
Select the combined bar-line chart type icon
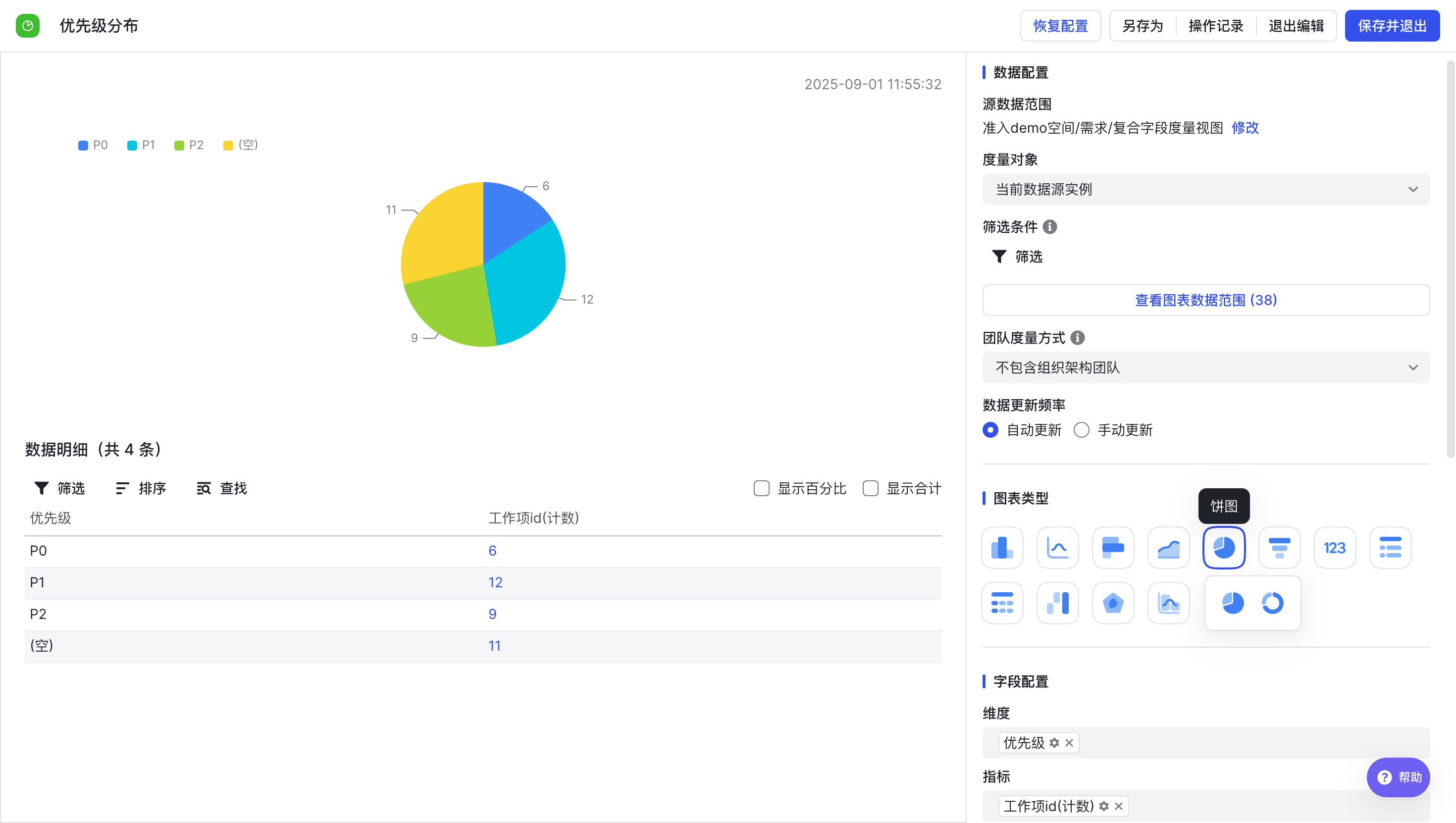1168,603
